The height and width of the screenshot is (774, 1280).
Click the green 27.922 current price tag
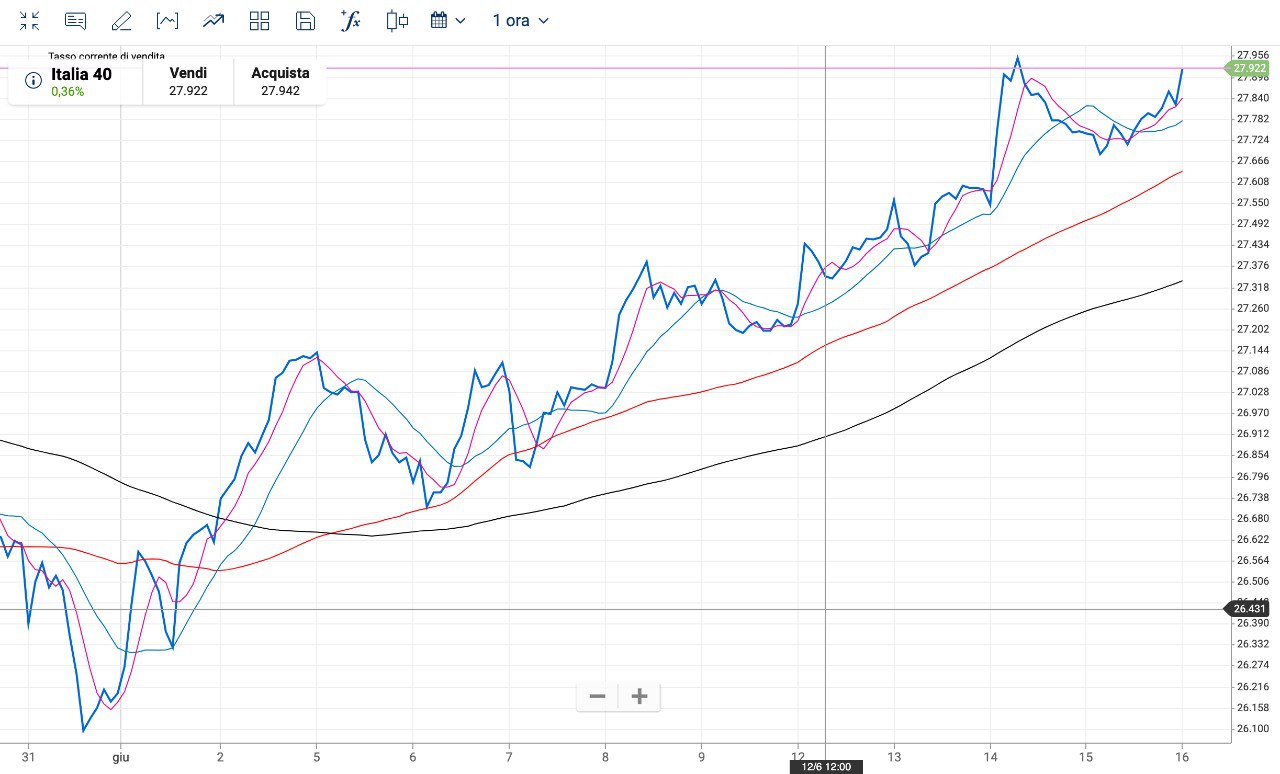[1250, 68]
